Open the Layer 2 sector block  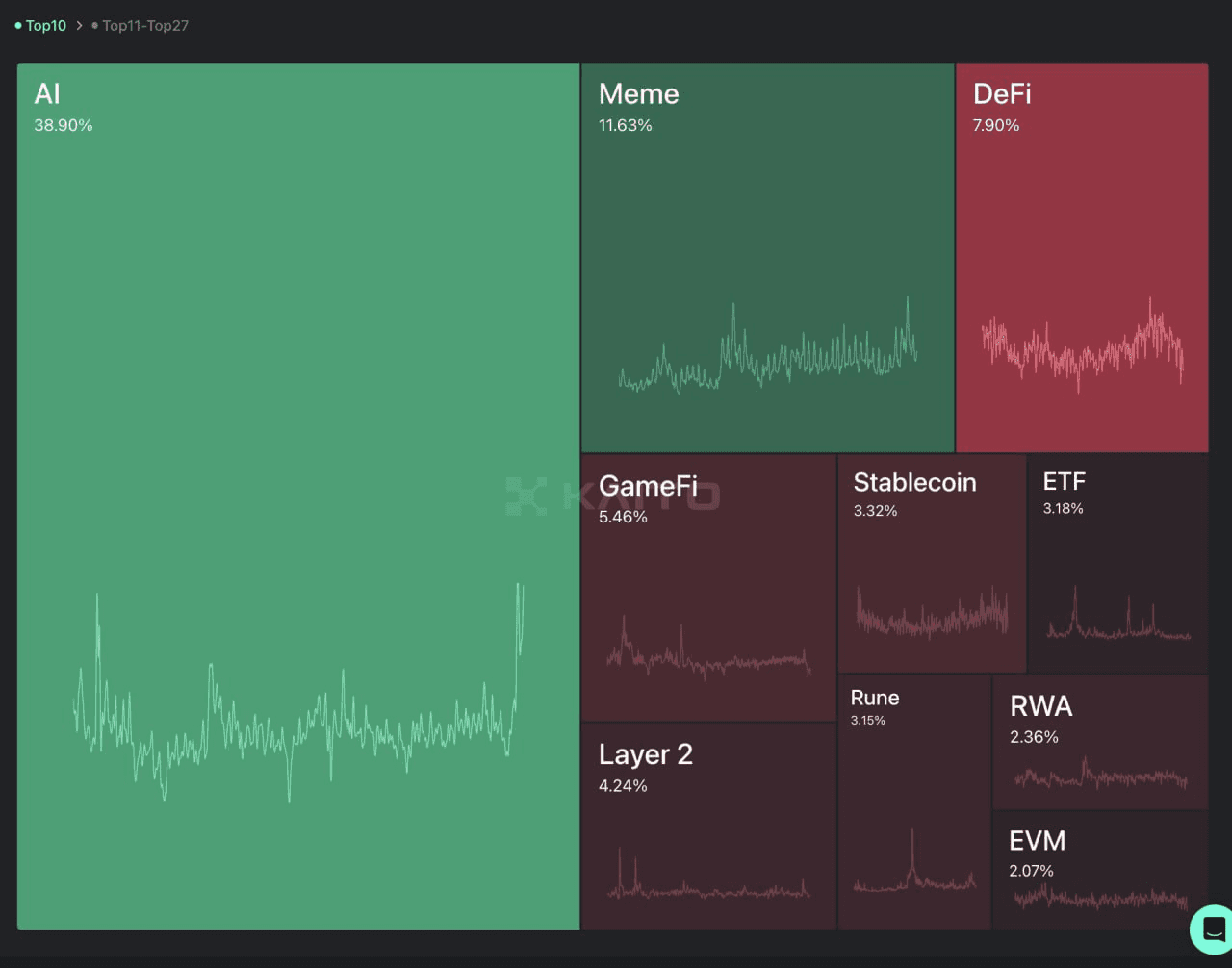[708, 826]
